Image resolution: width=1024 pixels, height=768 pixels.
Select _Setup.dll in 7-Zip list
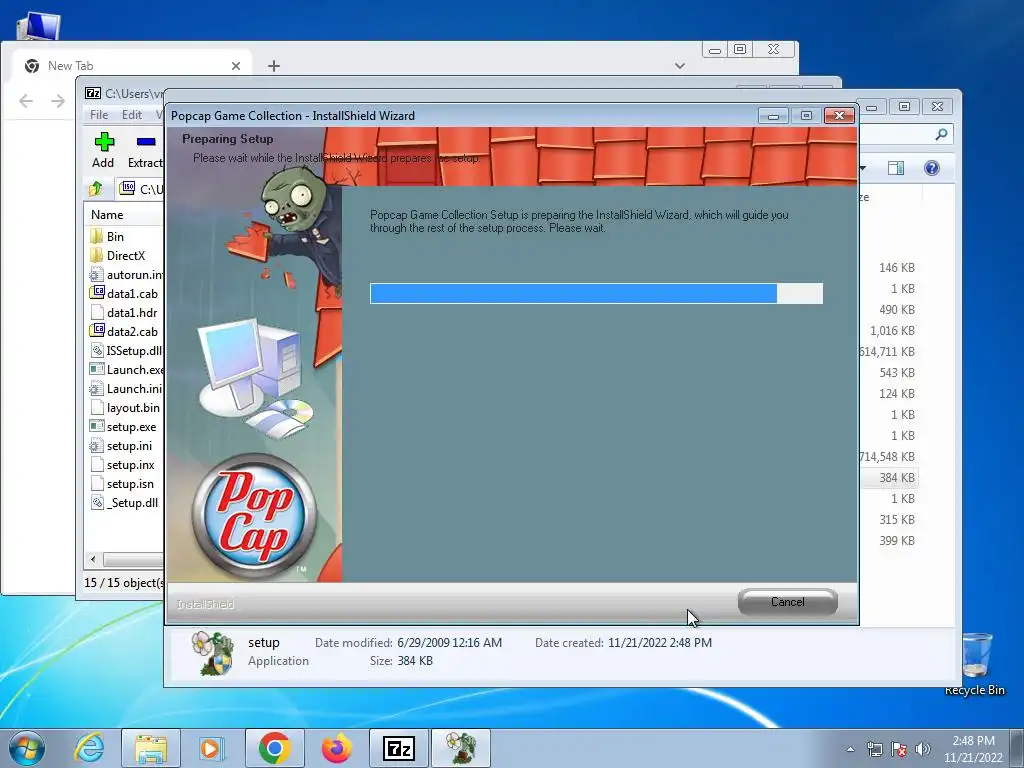133,502
